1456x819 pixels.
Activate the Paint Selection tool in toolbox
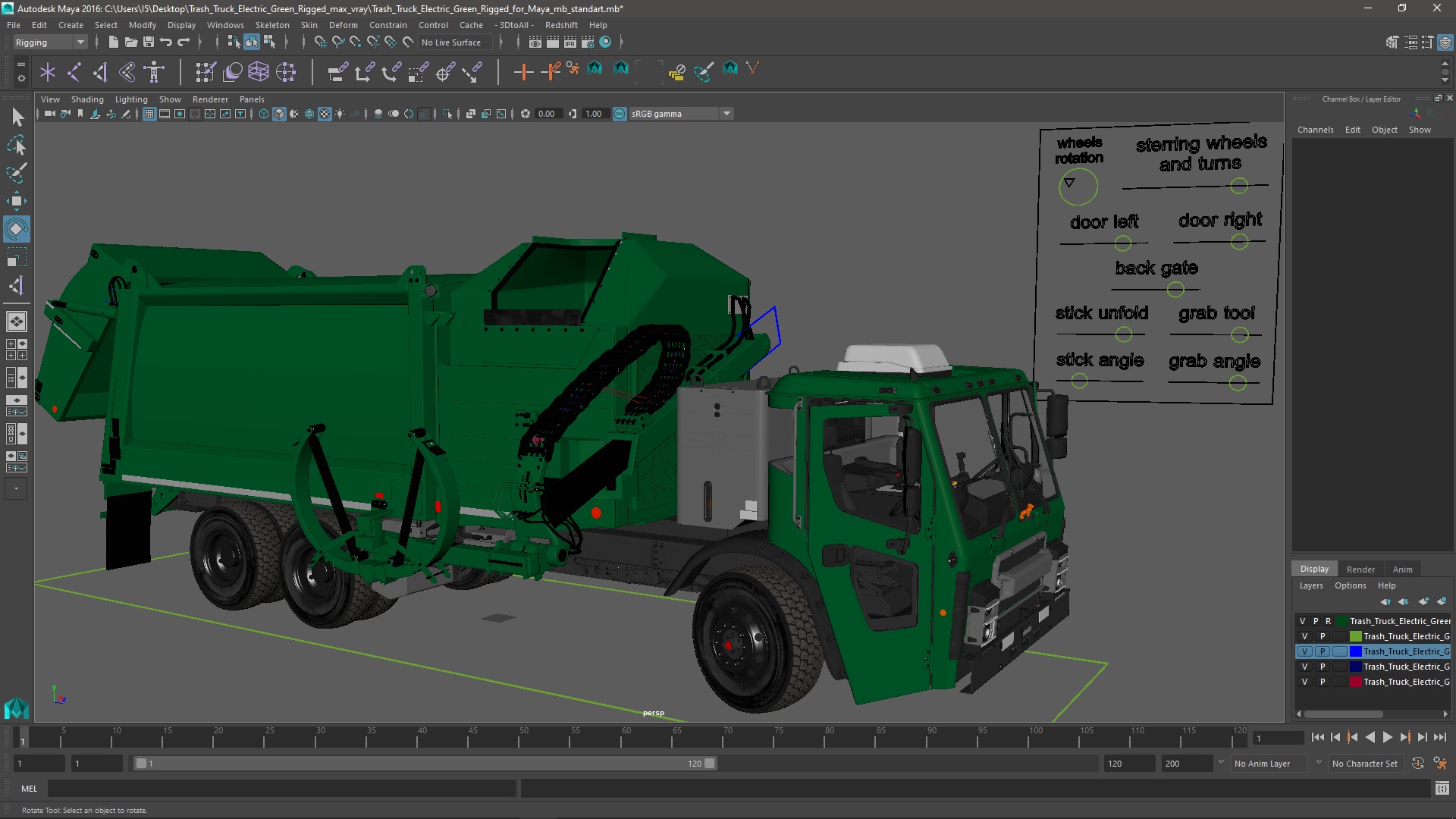pos(17,173)
